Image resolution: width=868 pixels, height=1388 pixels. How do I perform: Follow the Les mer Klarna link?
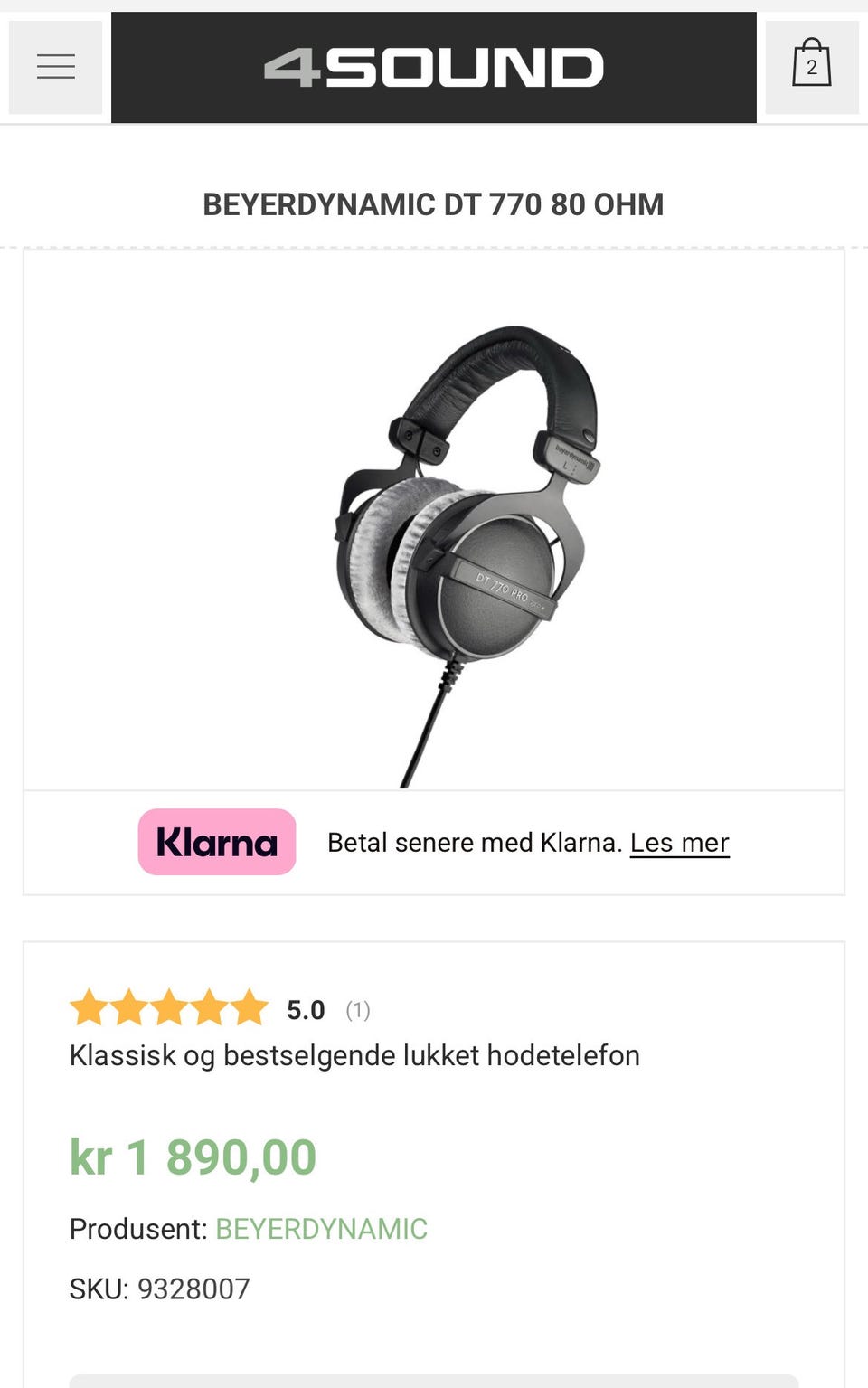[680, 843]
